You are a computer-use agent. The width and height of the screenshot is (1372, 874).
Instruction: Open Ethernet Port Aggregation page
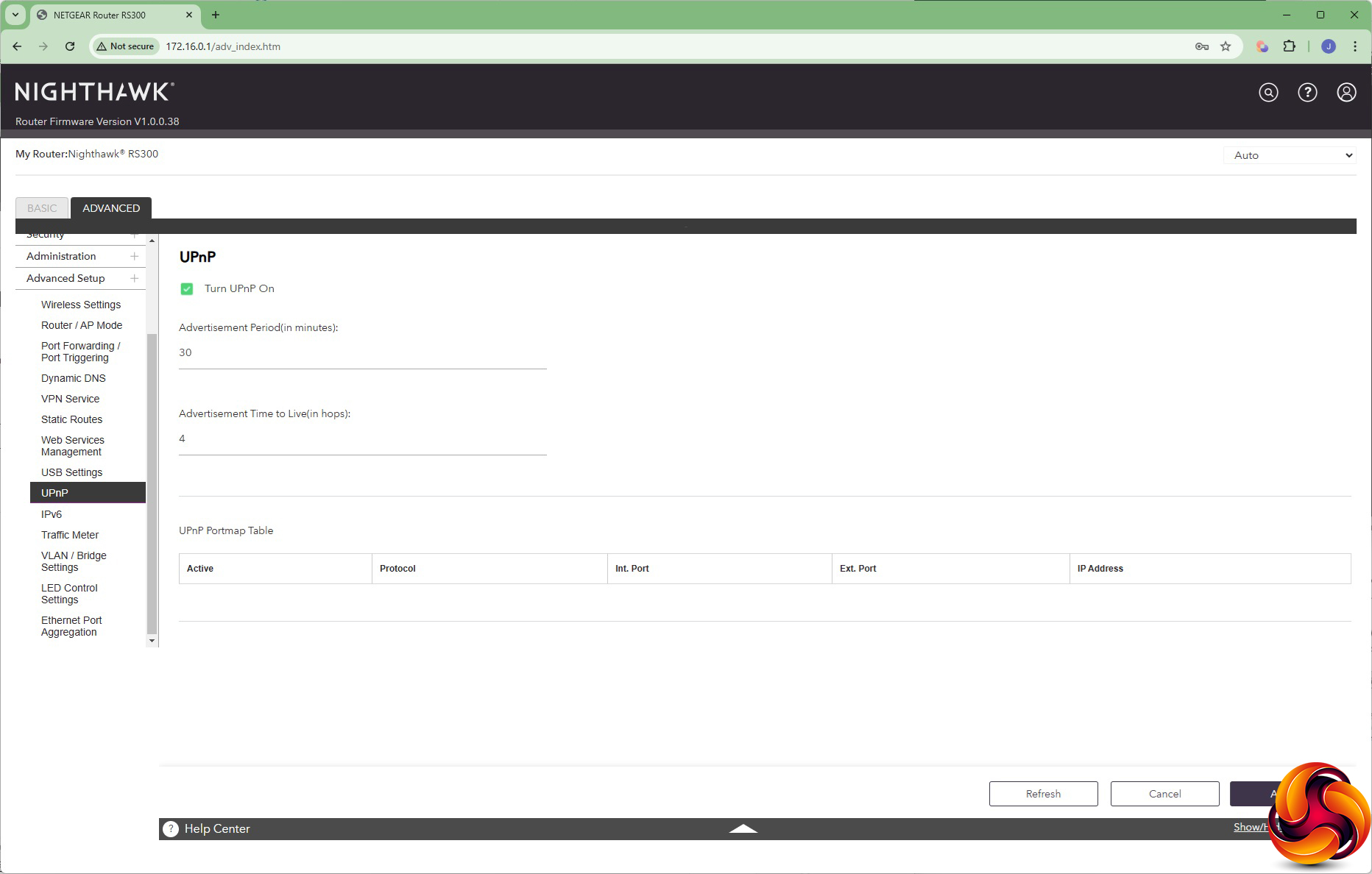[x=71, y=626]
